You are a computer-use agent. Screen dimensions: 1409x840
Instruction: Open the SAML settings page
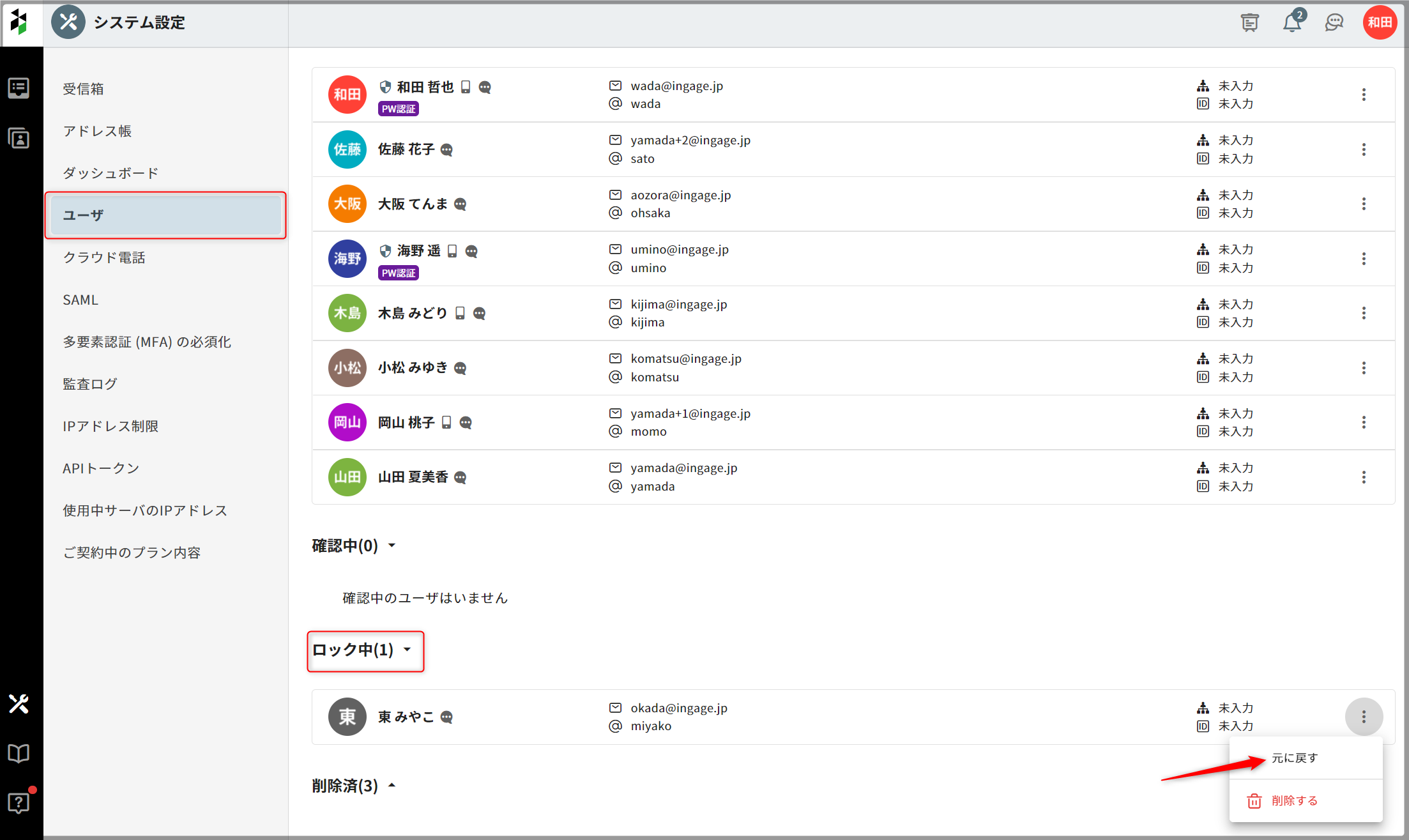[x=80, y=300]
